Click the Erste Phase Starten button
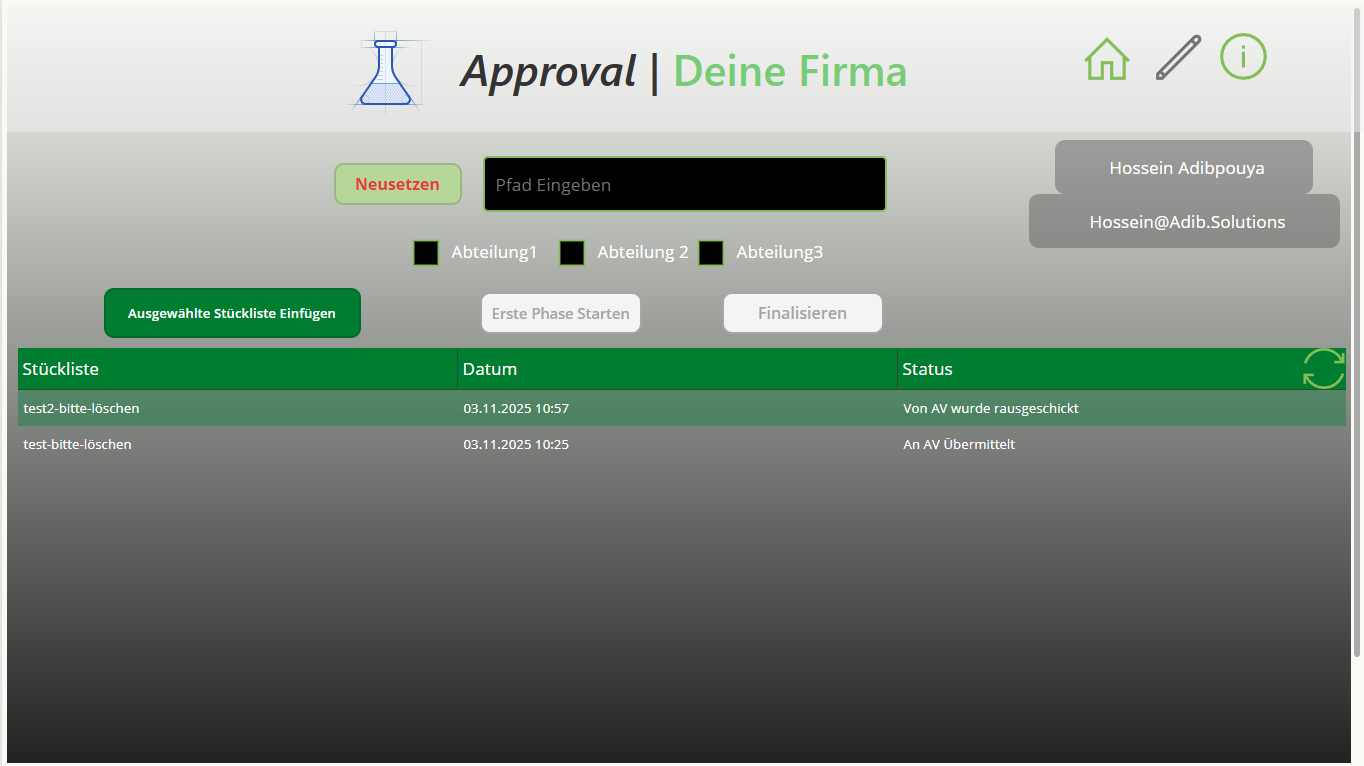 (x=560, y=313)
